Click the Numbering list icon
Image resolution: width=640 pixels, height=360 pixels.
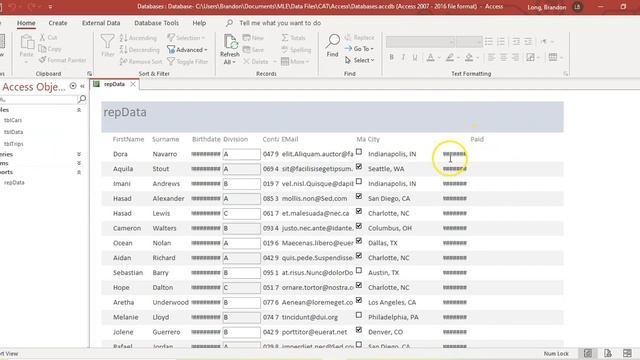pos(501,42)
